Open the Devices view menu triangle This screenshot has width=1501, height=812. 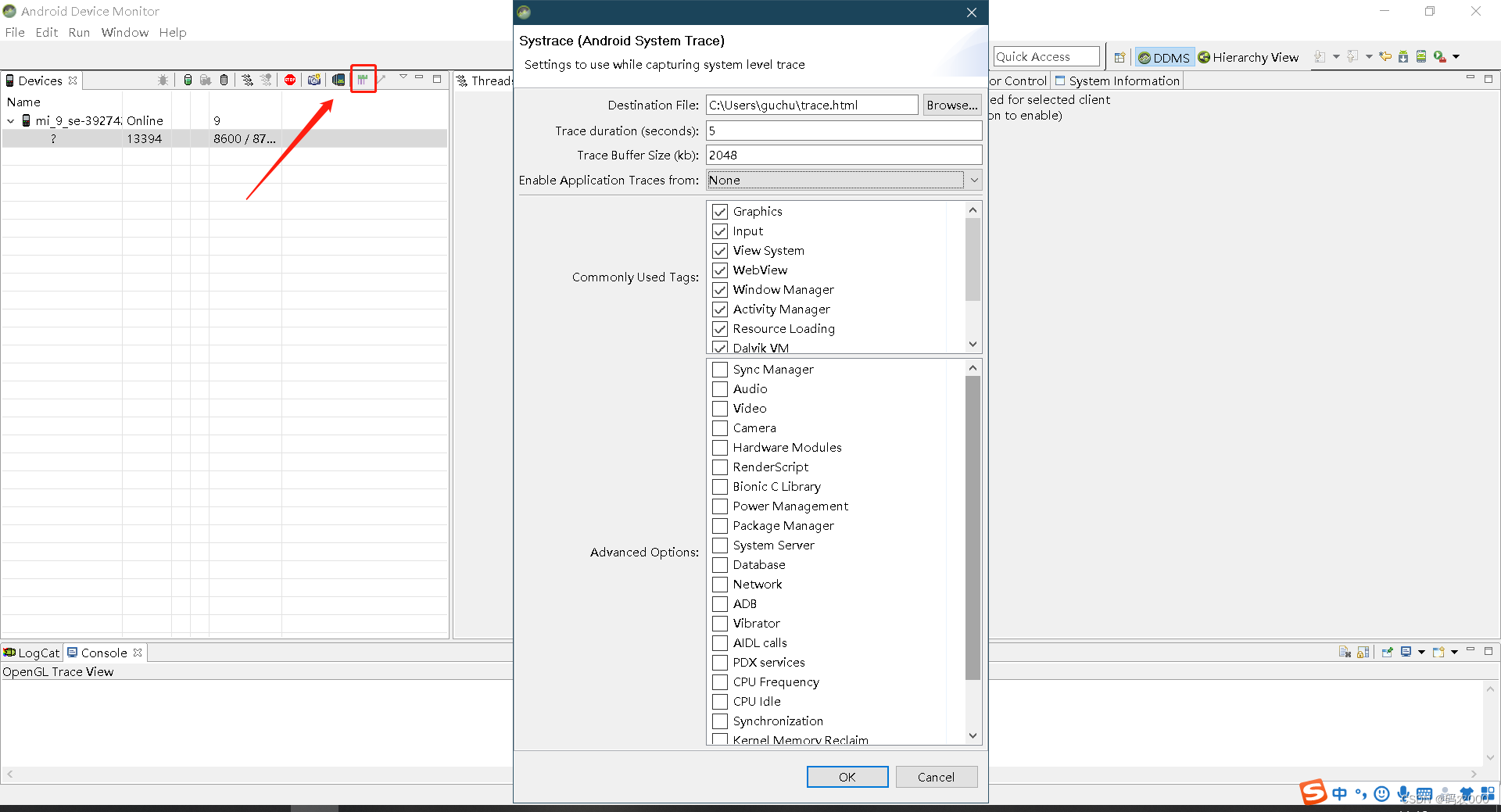tap(403, 77)
